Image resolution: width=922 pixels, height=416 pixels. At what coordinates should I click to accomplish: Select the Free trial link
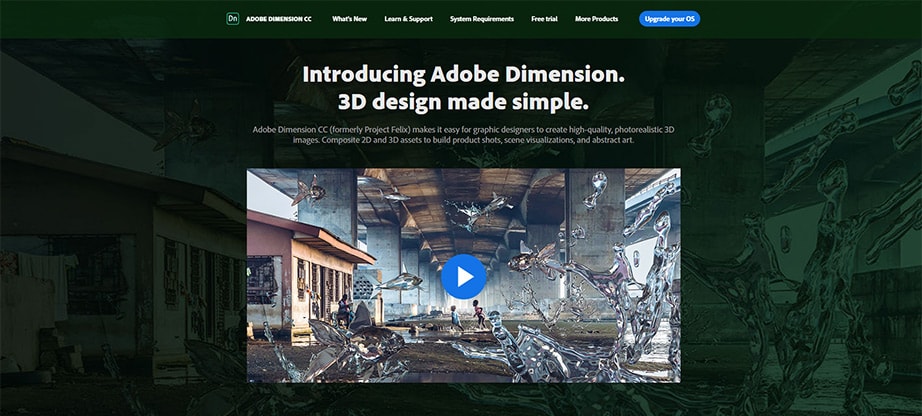pos(544,19)
